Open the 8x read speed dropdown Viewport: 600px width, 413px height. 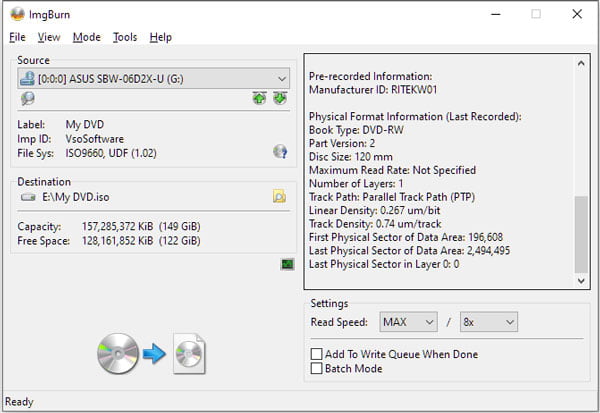click(489, 322)
